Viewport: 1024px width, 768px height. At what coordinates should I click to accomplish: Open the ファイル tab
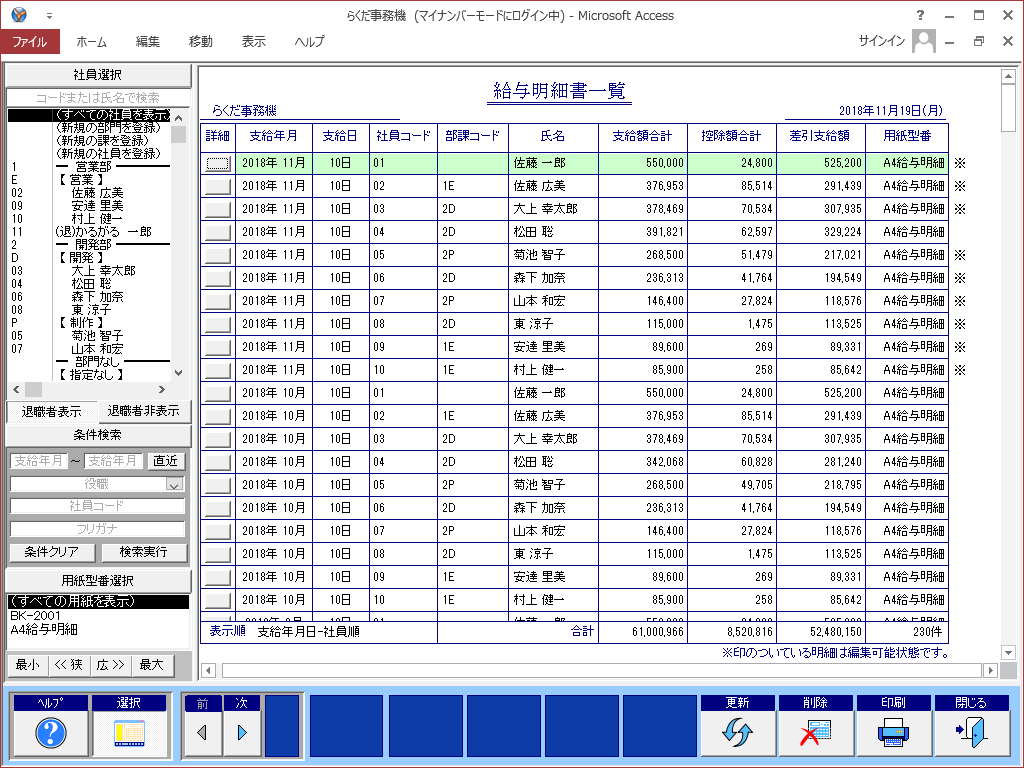[30, 41]
